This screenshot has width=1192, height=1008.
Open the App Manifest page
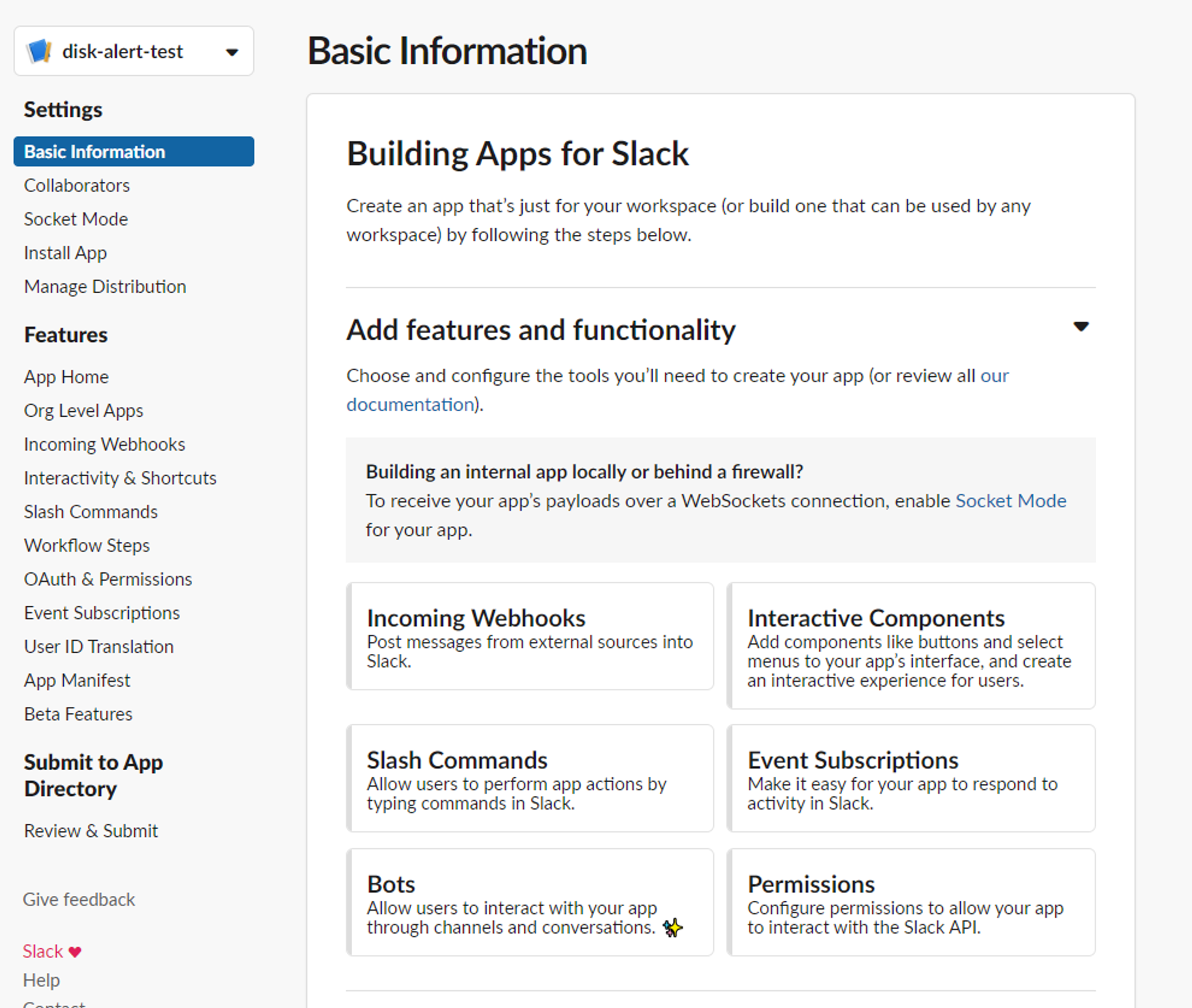pos(77,680)
